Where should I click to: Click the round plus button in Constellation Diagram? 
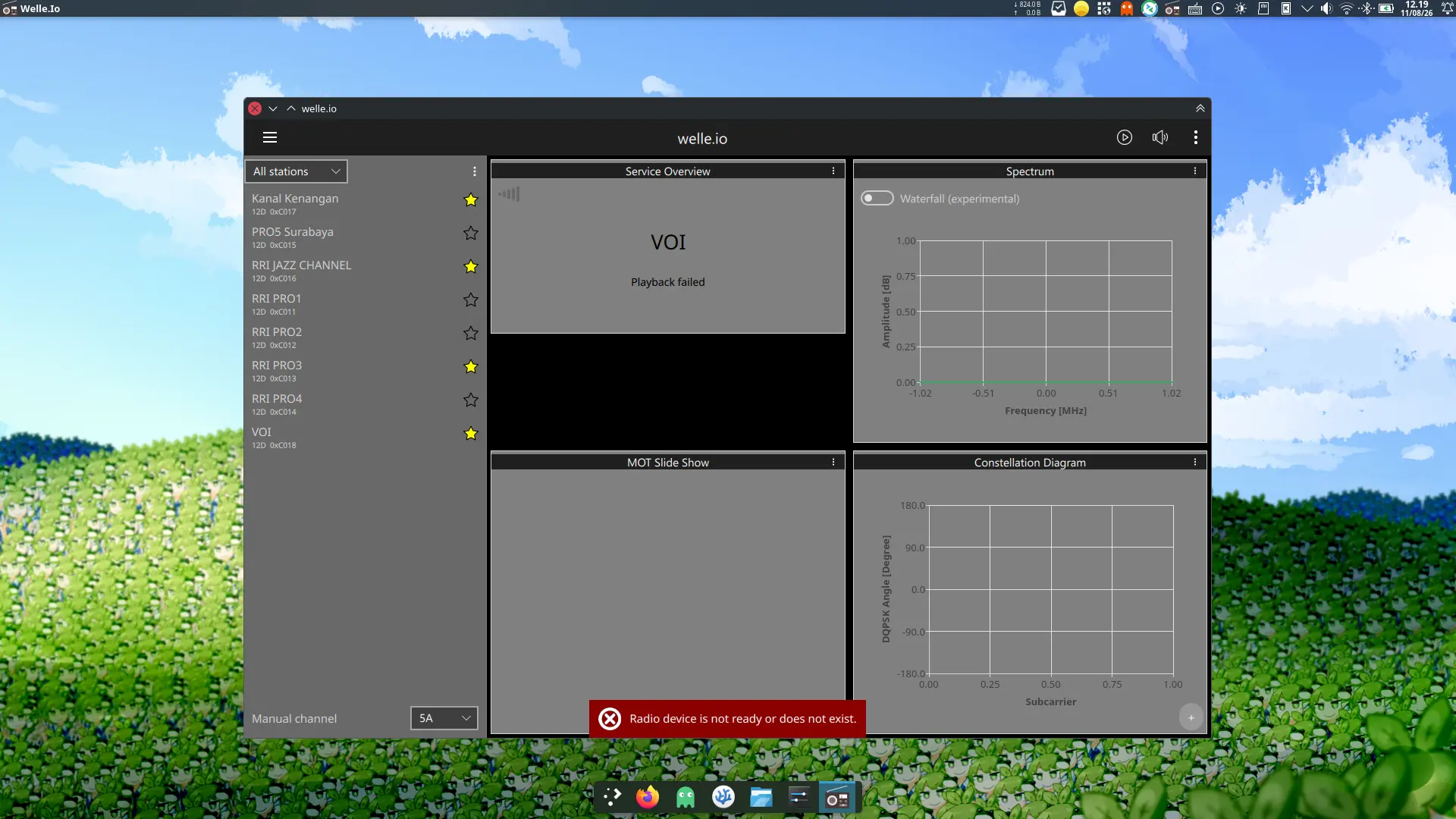tap(1191, 717)
